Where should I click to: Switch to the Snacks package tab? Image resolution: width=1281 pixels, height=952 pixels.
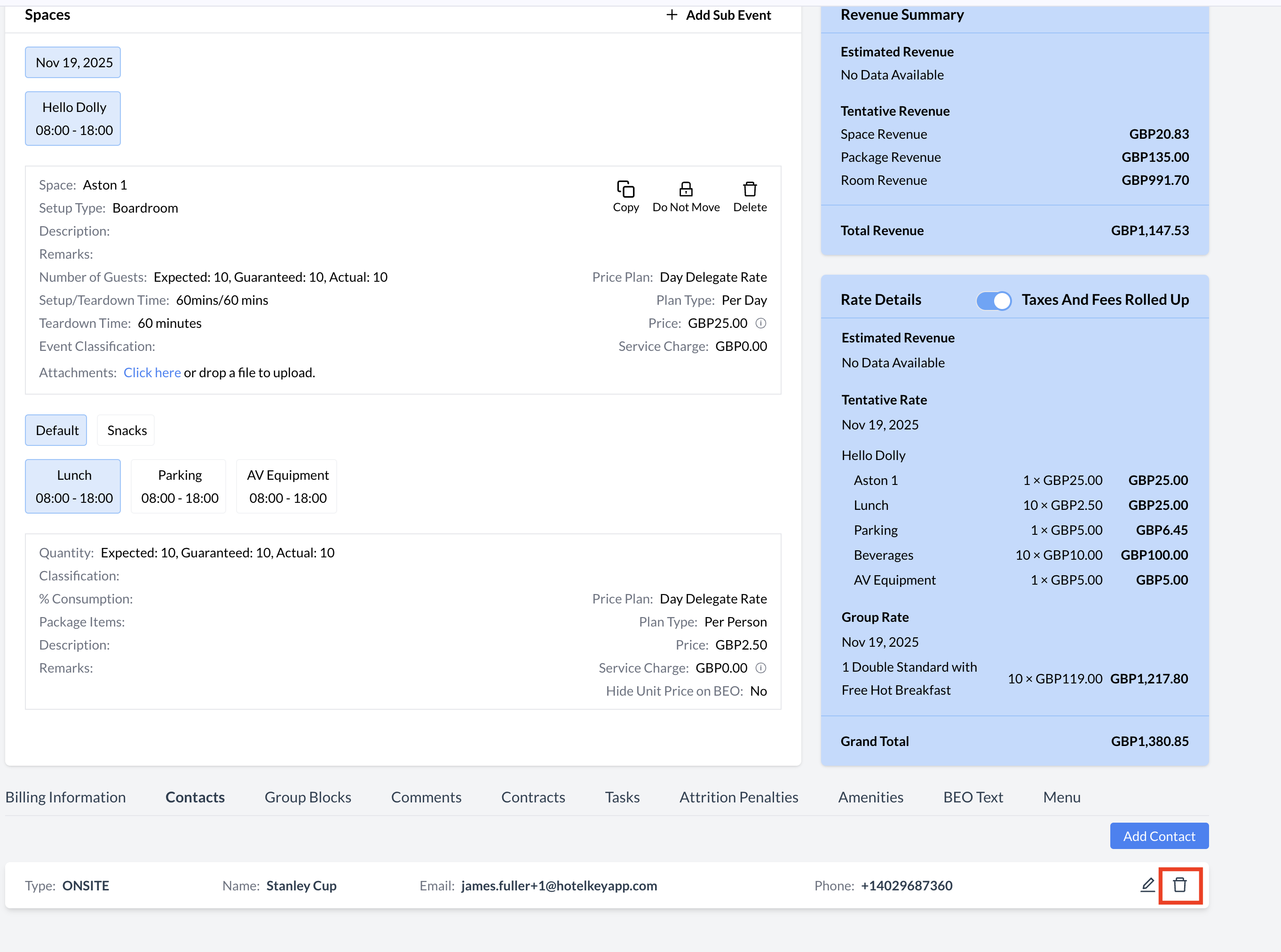click(x=126, y=430)
